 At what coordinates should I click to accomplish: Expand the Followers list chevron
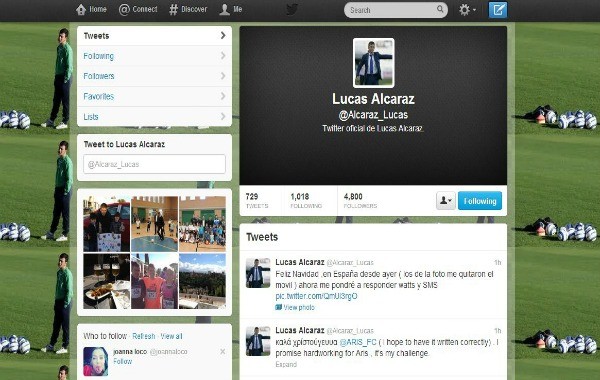pos(223,76)
